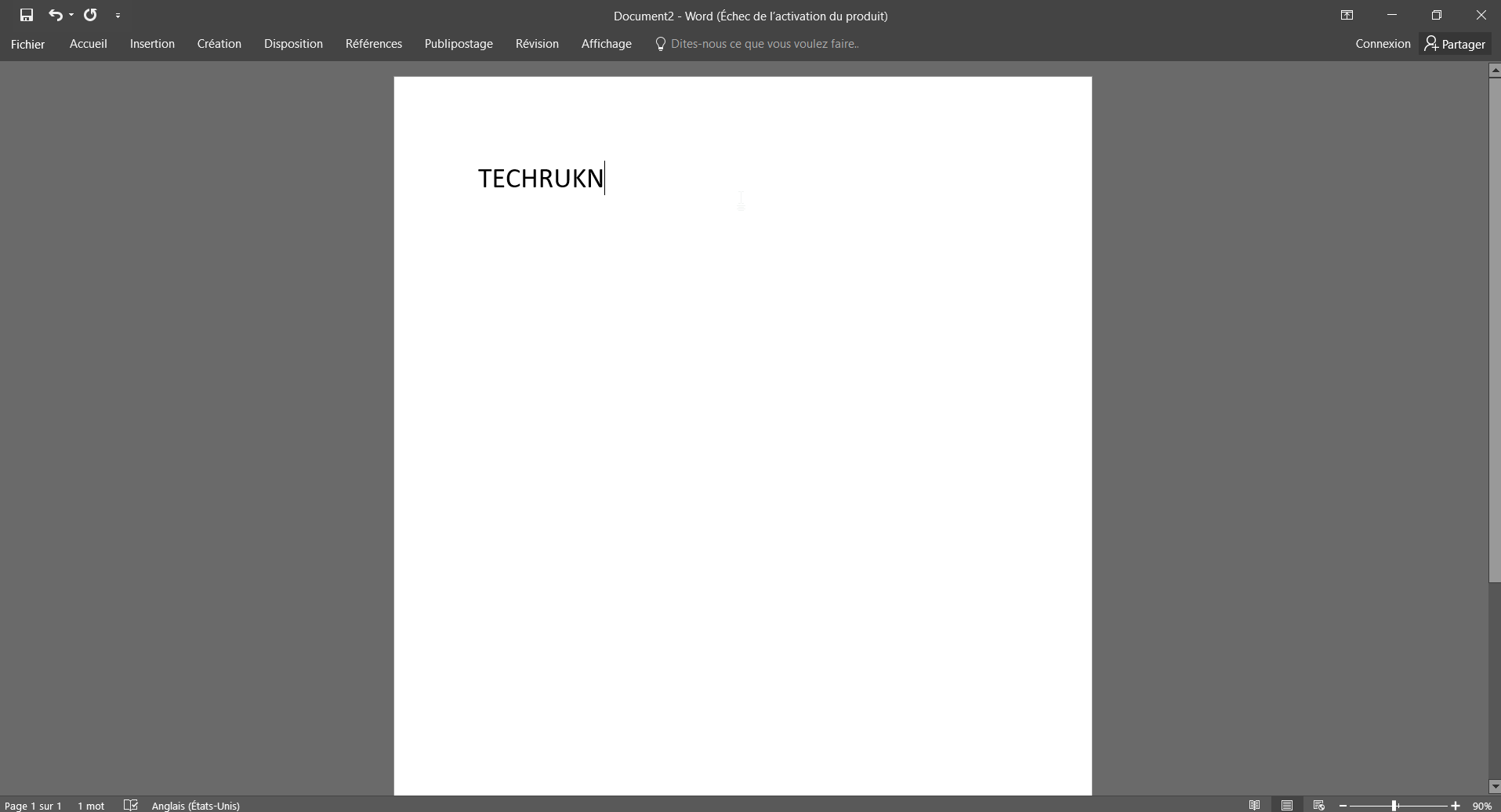
Task: Change language 'Anglais (États-Unis)'
Action: click(x=196, y=805)
